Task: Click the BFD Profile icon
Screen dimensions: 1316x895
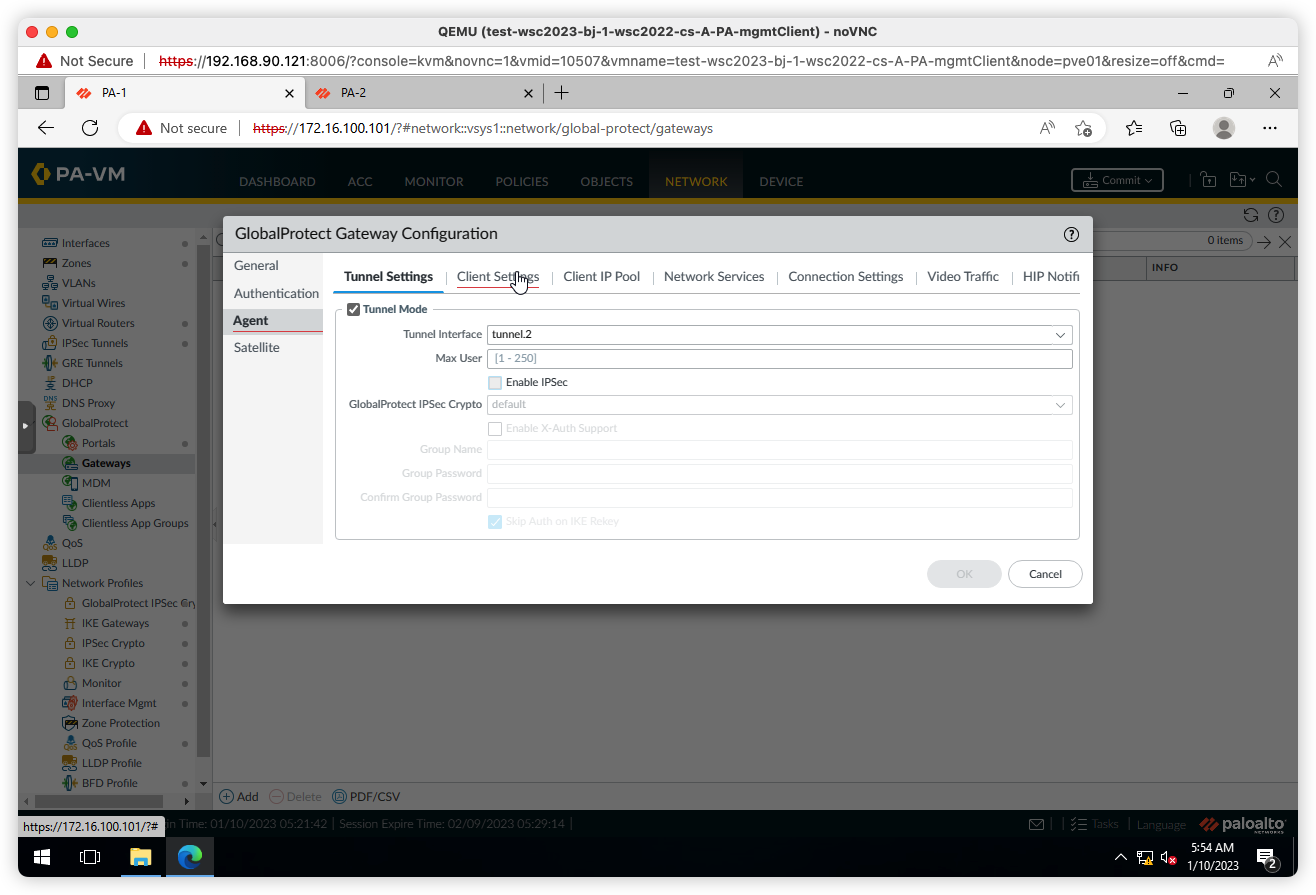Action: [70, 783]
